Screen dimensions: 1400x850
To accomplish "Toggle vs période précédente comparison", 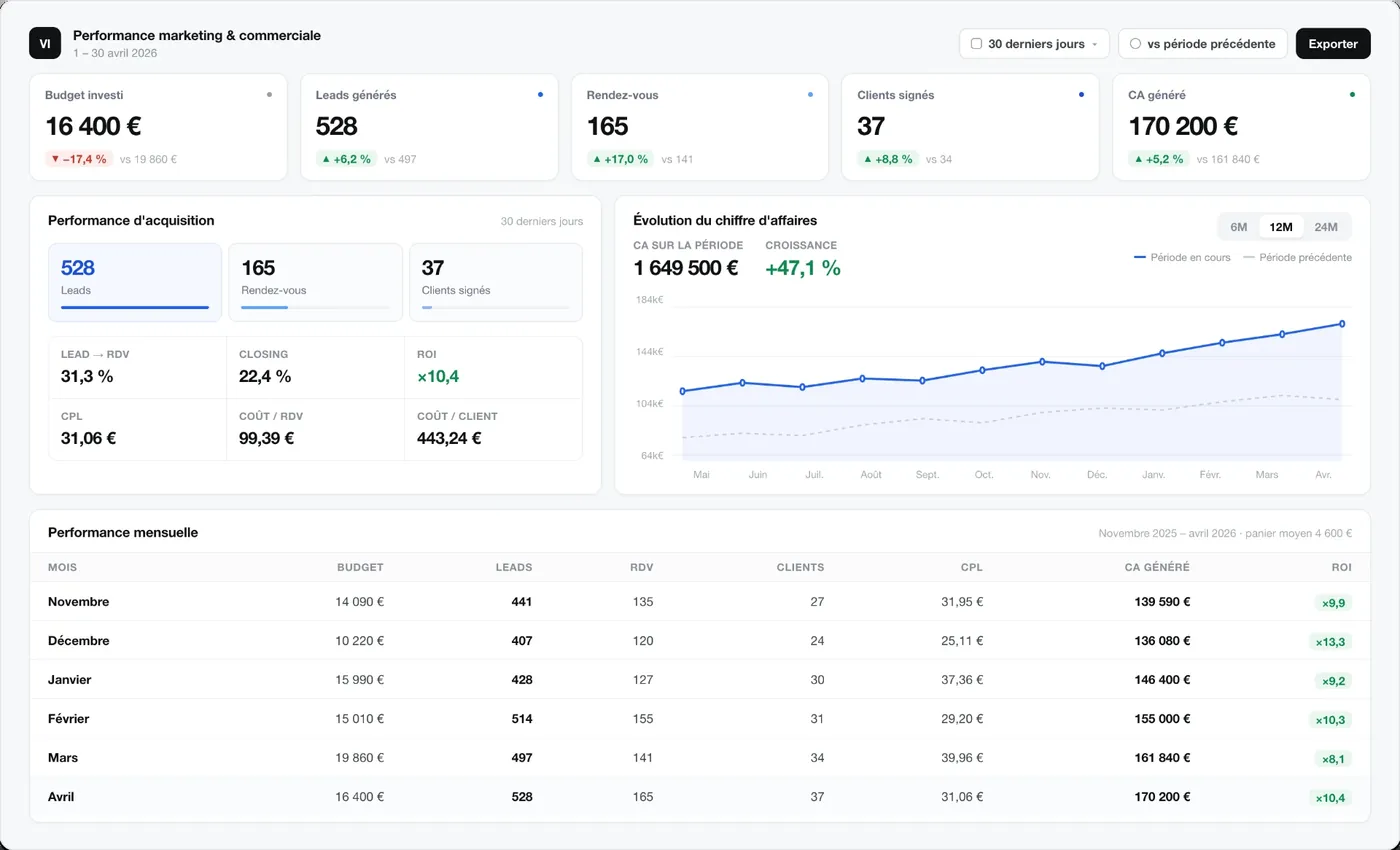I will [x=1203, y=44].
